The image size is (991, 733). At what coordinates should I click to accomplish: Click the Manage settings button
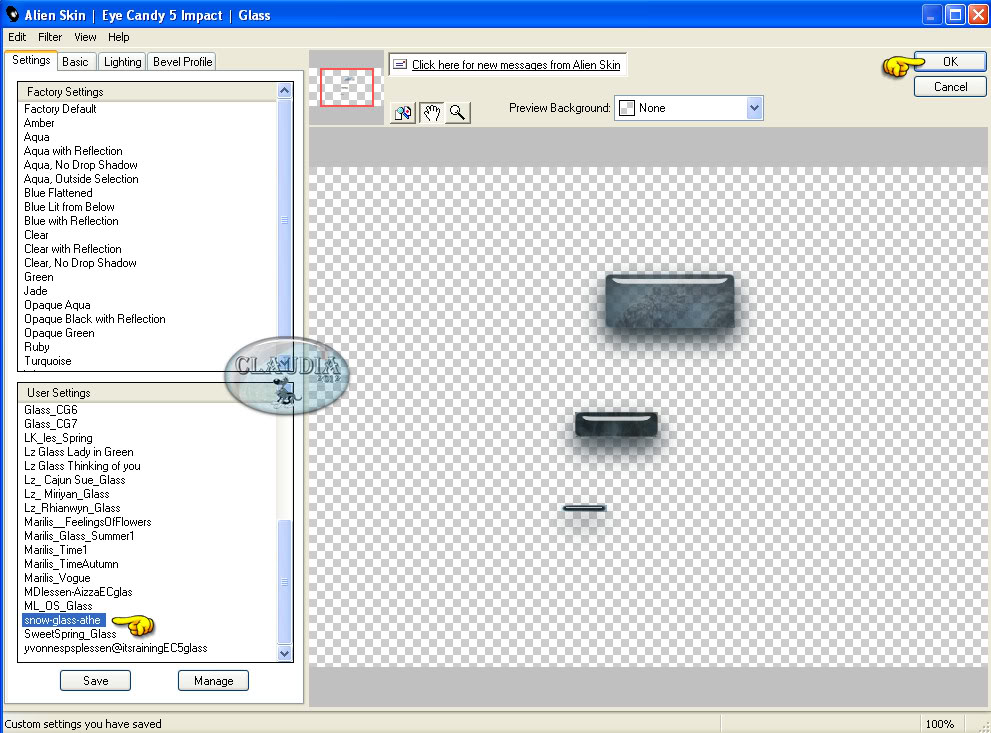pos(213,681)
